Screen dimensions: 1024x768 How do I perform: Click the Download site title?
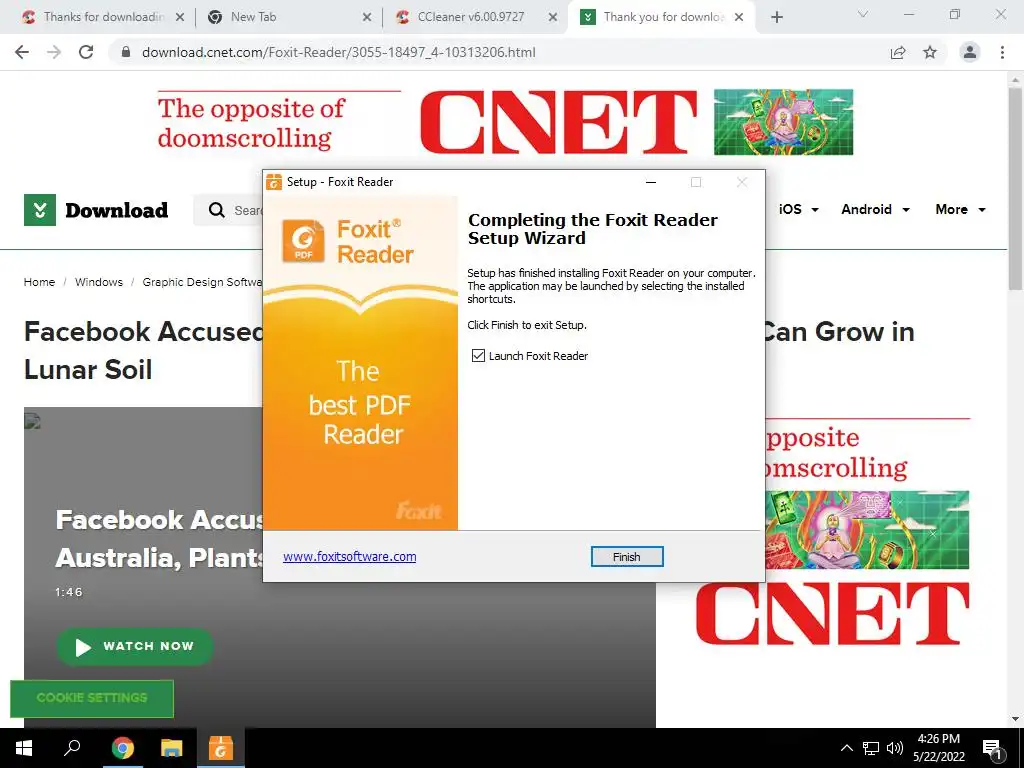point(117,210)
